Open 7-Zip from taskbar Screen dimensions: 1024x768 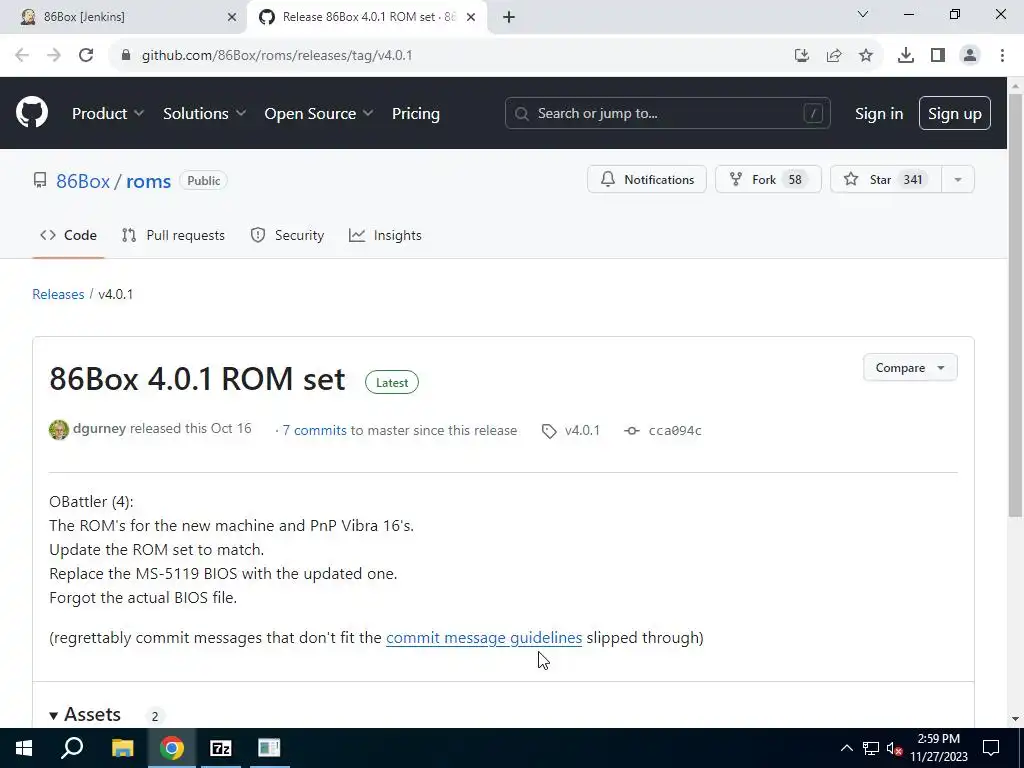221,748
